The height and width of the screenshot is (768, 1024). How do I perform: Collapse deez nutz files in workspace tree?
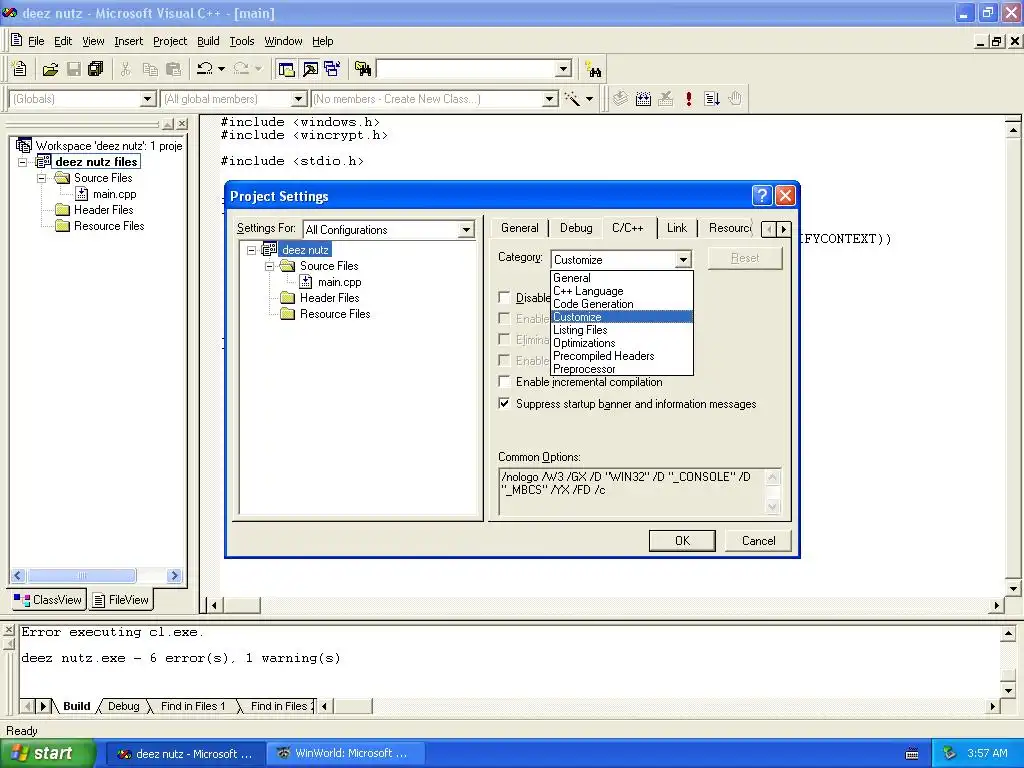click(22, 162)
